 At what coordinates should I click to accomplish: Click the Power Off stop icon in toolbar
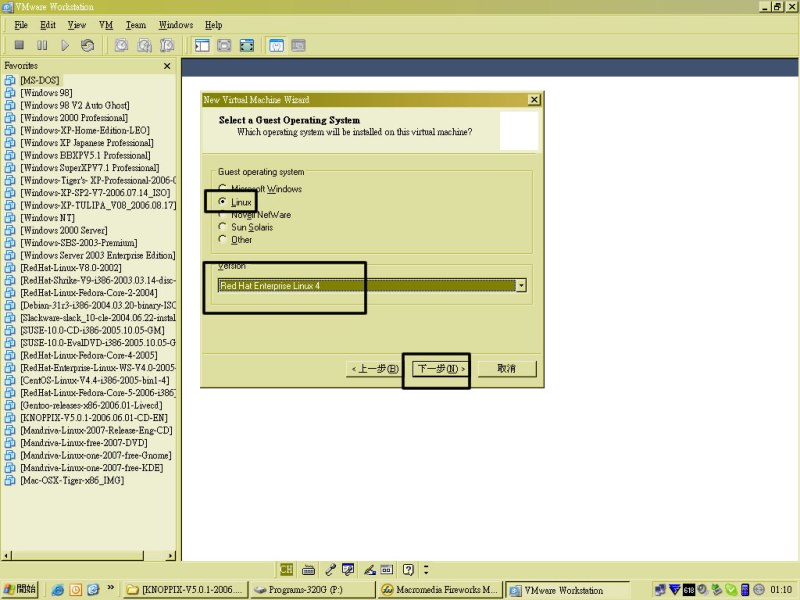(19, 45)
